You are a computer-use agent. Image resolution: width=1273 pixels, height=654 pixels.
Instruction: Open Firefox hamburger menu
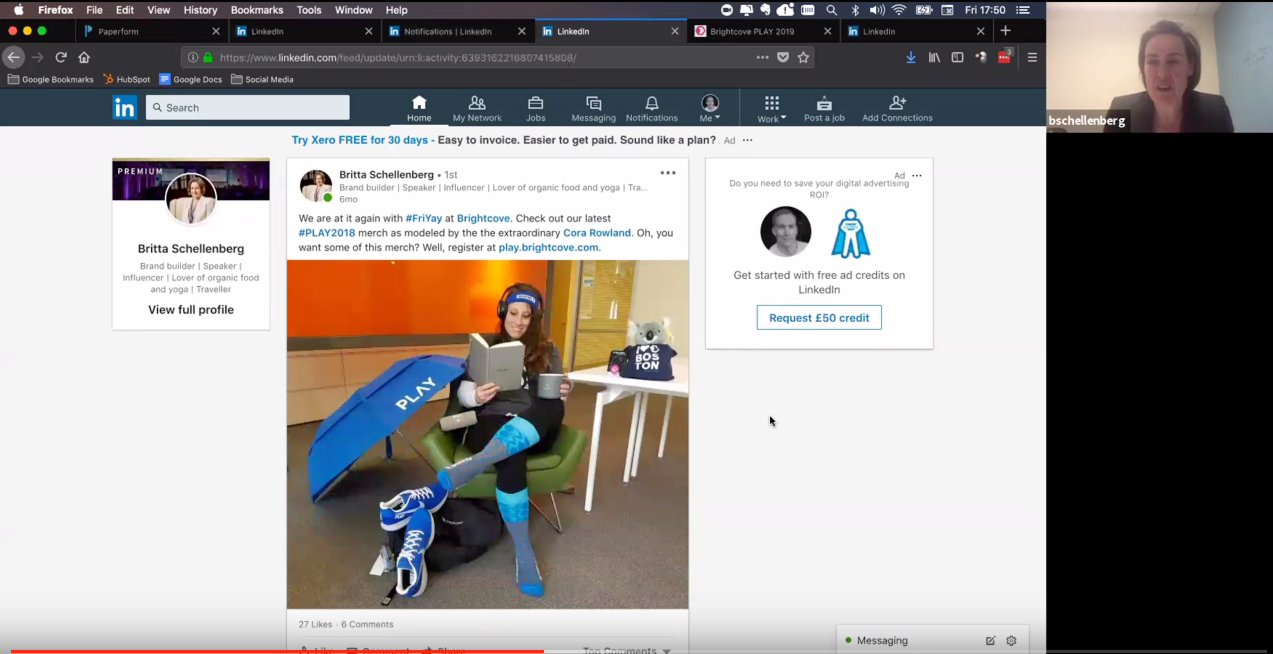[x=1032, y=57]
